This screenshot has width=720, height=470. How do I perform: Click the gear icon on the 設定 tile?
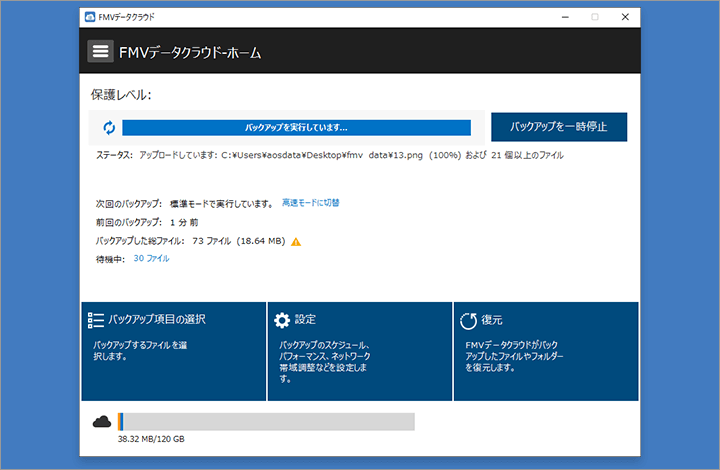(282, 320)
